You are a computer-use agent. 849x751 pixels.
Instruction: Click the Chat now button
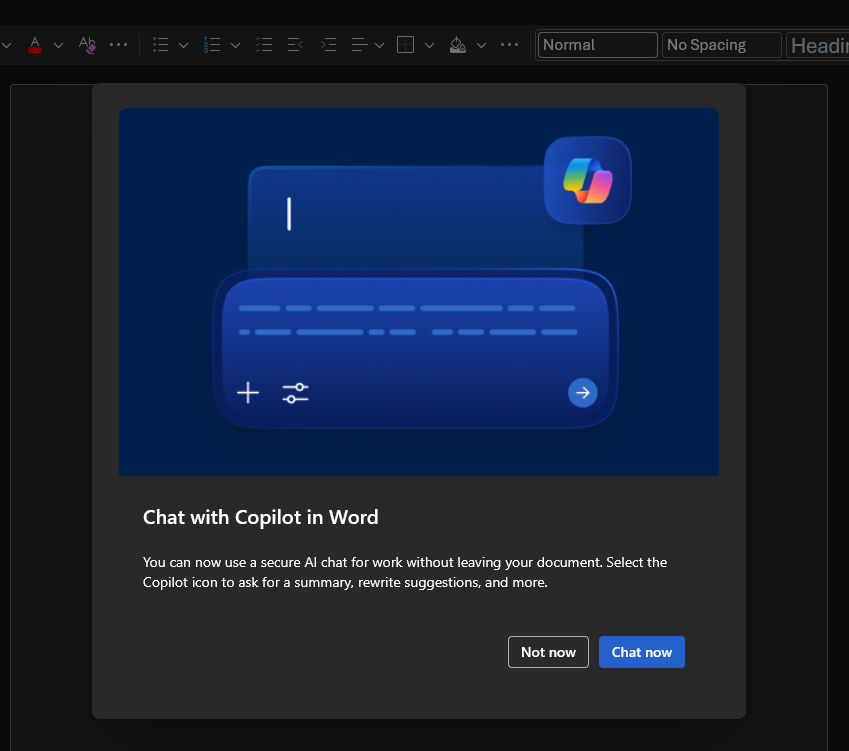coord(642,652)
